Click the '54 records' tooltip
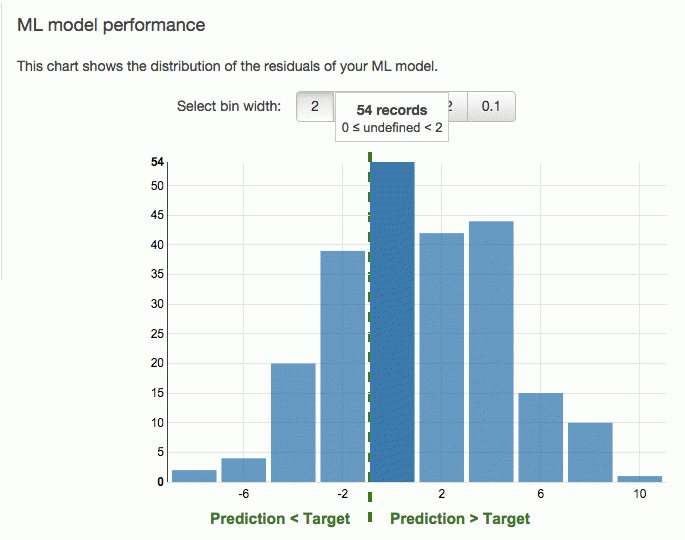 (x=392, y=117)
